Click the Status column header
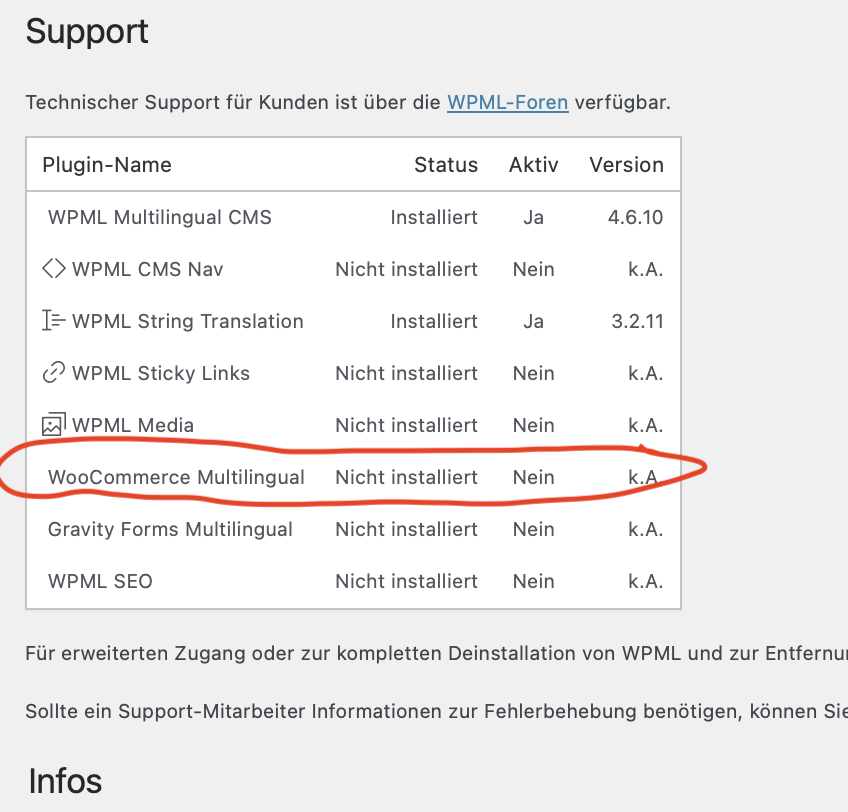The image size is (848, 812). pos(446,165)
